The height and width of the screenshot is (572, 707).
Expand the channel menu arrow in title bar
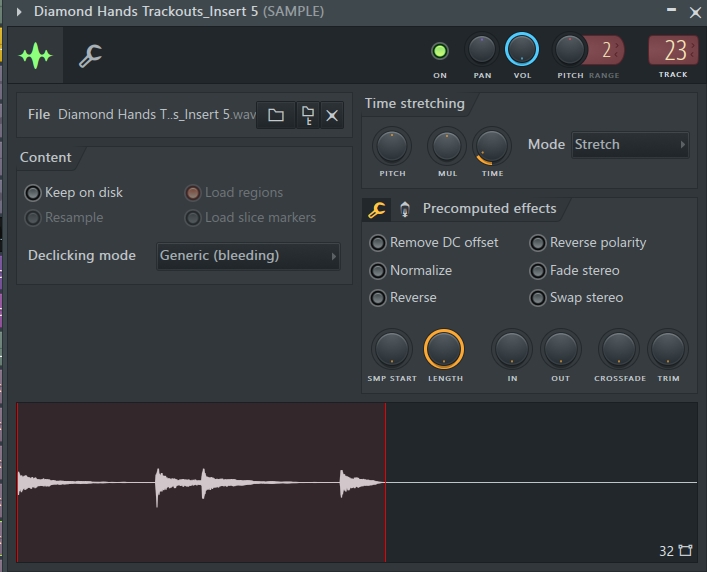[x=19, y=12]
